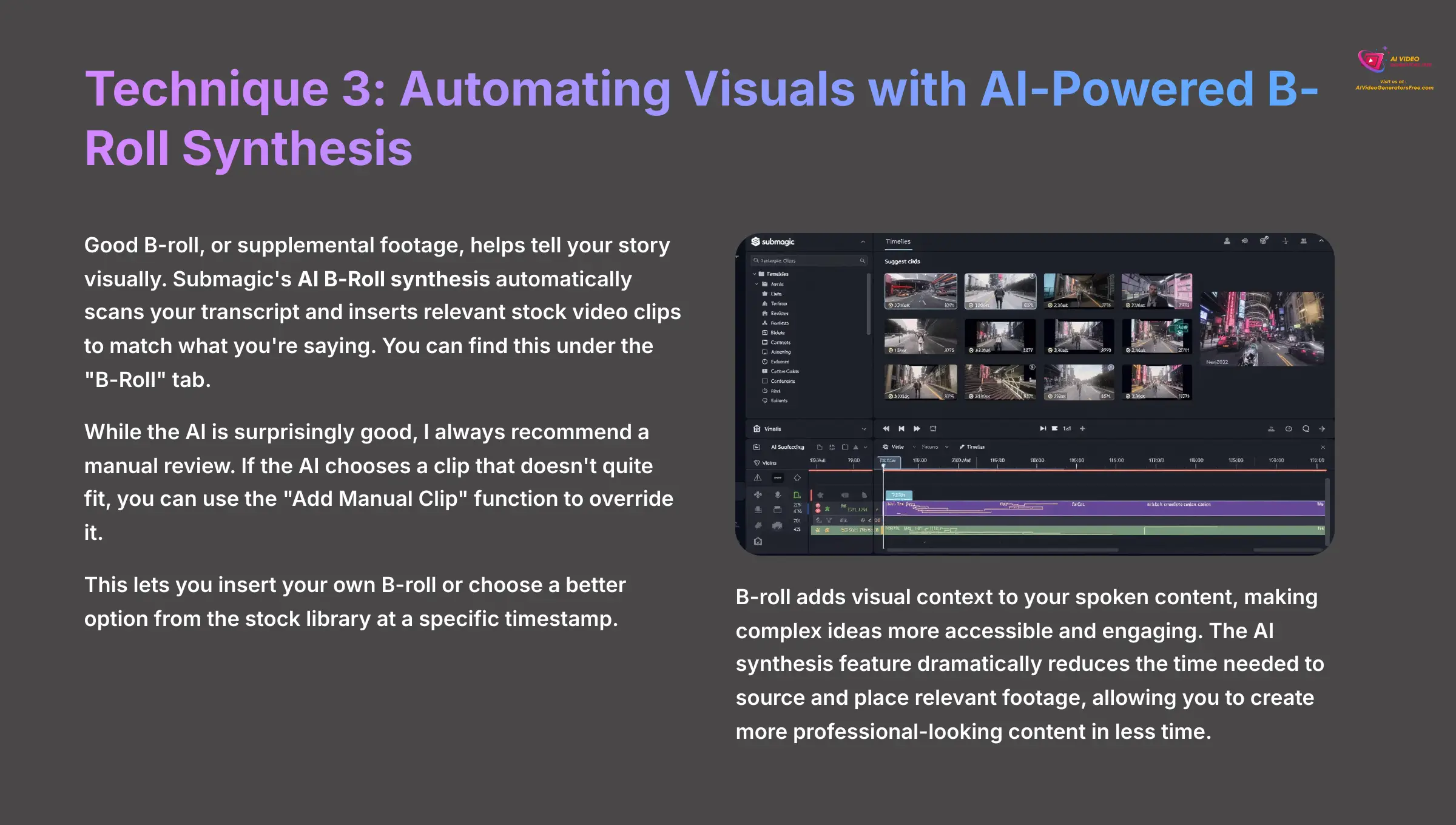Click the notification icon with badge
The width and height of the screenshot is (1456, 825).
(x=1264, y=240)
